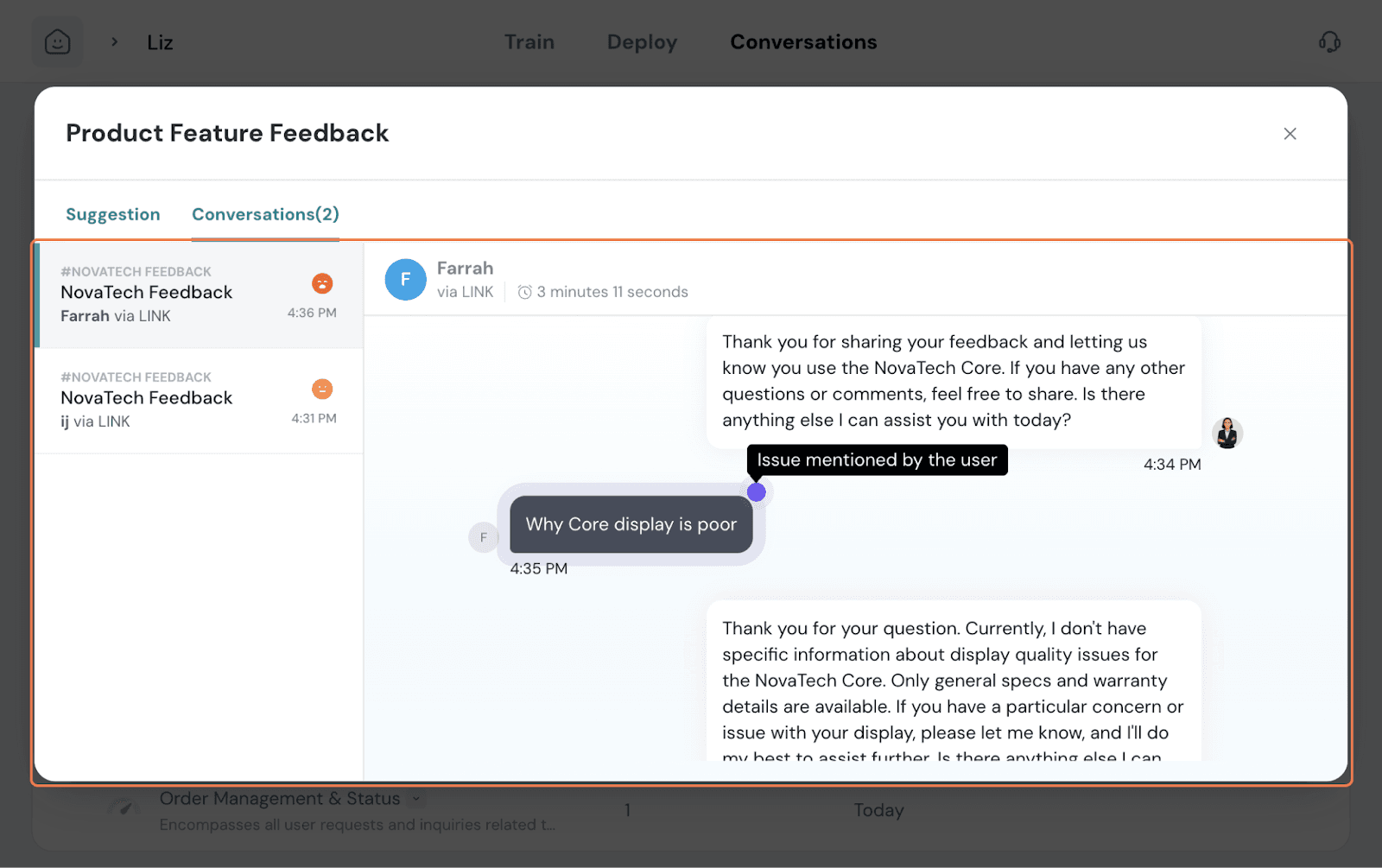Close the Product Feature Feedback dialog
Viewport: 1382px width, 868px height.
click(x=1290, y=134)
